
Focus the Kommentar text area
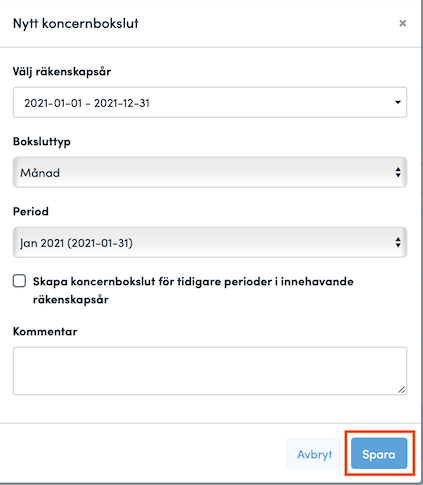pyautogui.click(x=210, y=371)
